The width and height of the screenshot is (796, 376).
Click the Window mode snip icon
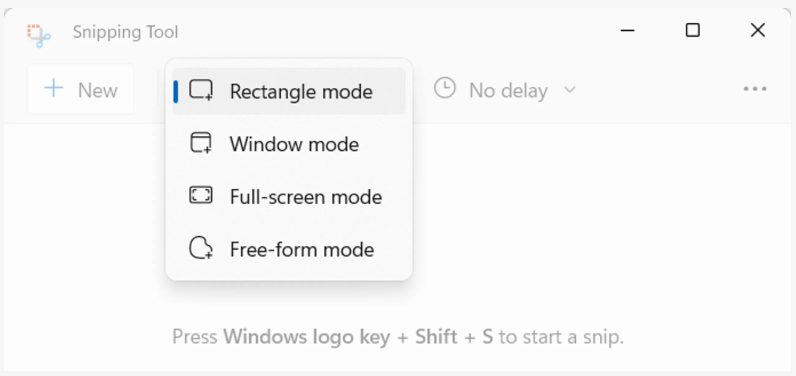click(x=201, y=143)
